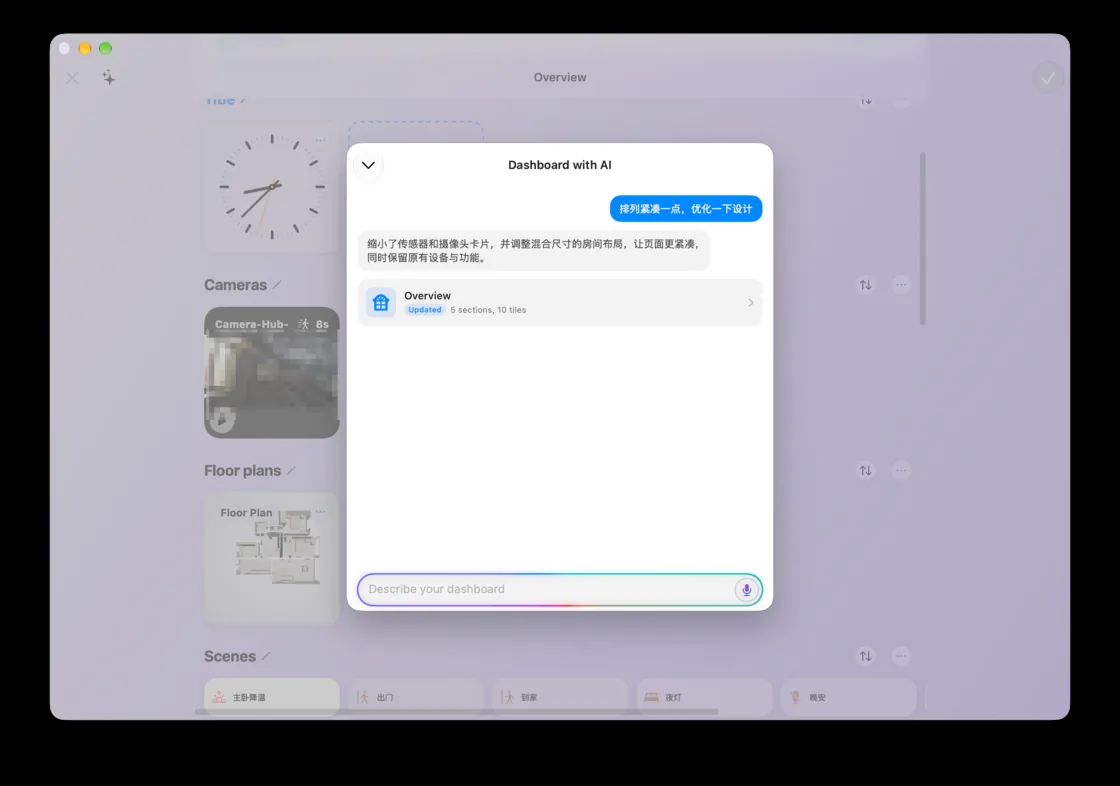Edit the Scenes section title

coord(266,656)
